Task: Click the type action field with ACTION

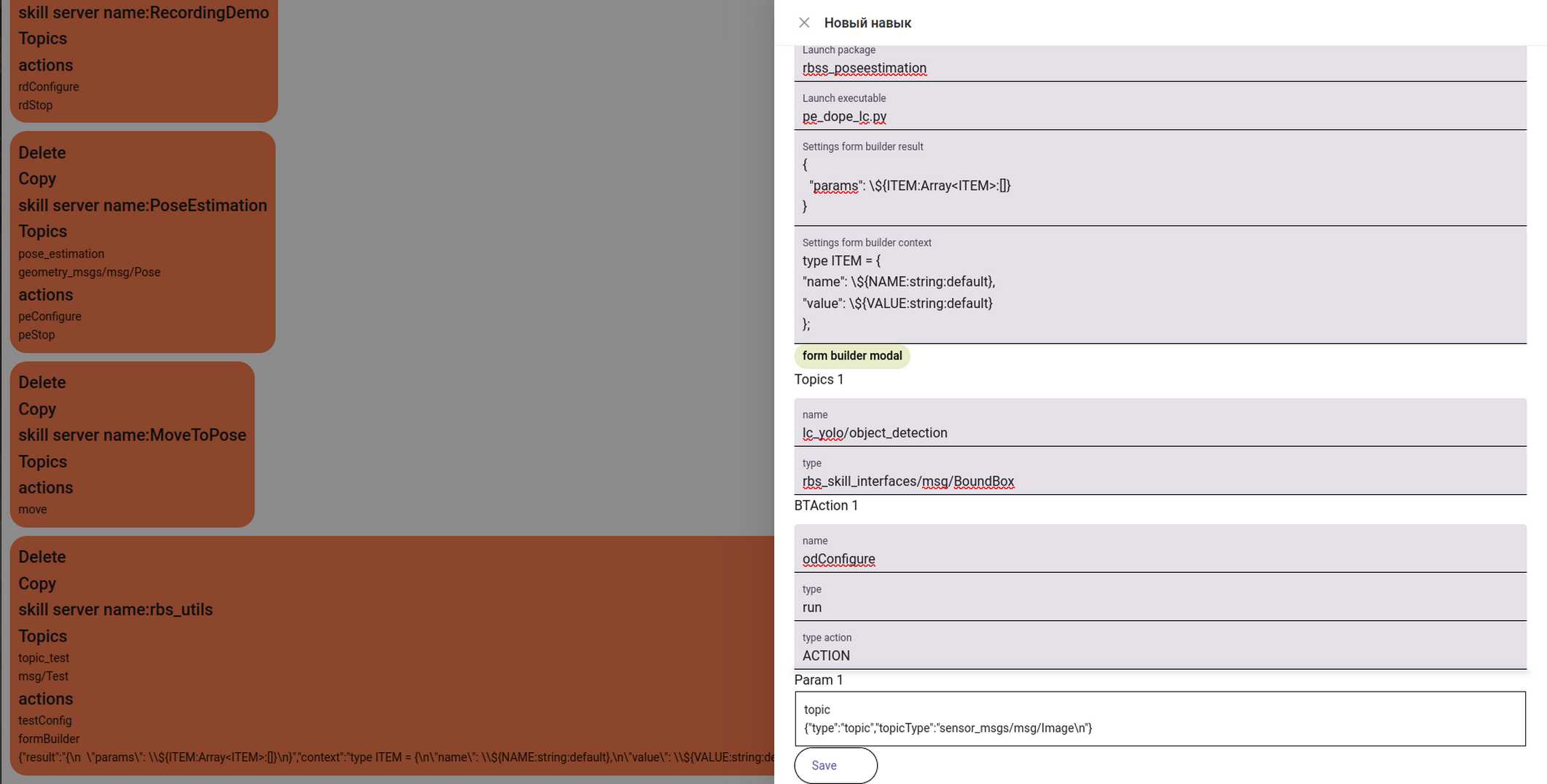Action: tap(1159, 655)
